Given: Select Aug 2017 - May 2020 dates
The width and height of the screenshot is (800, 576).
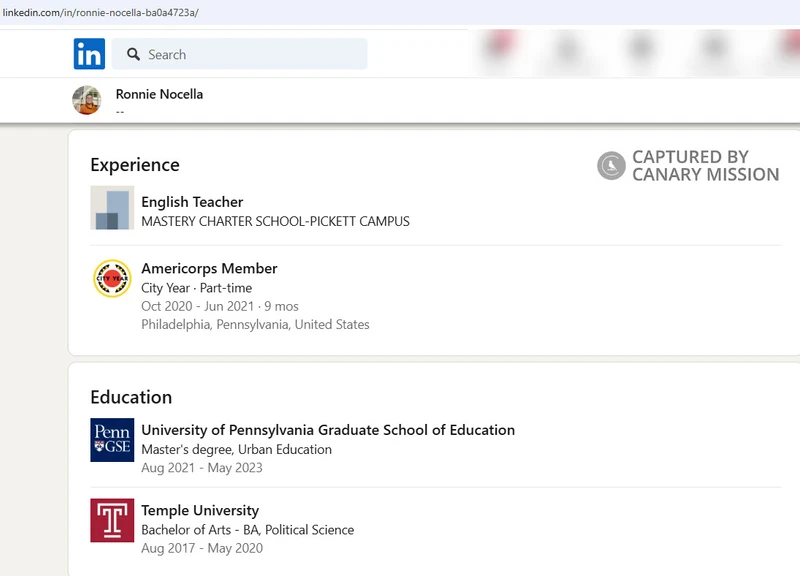Looking at the screenshot, I should (x=202, y=548).
